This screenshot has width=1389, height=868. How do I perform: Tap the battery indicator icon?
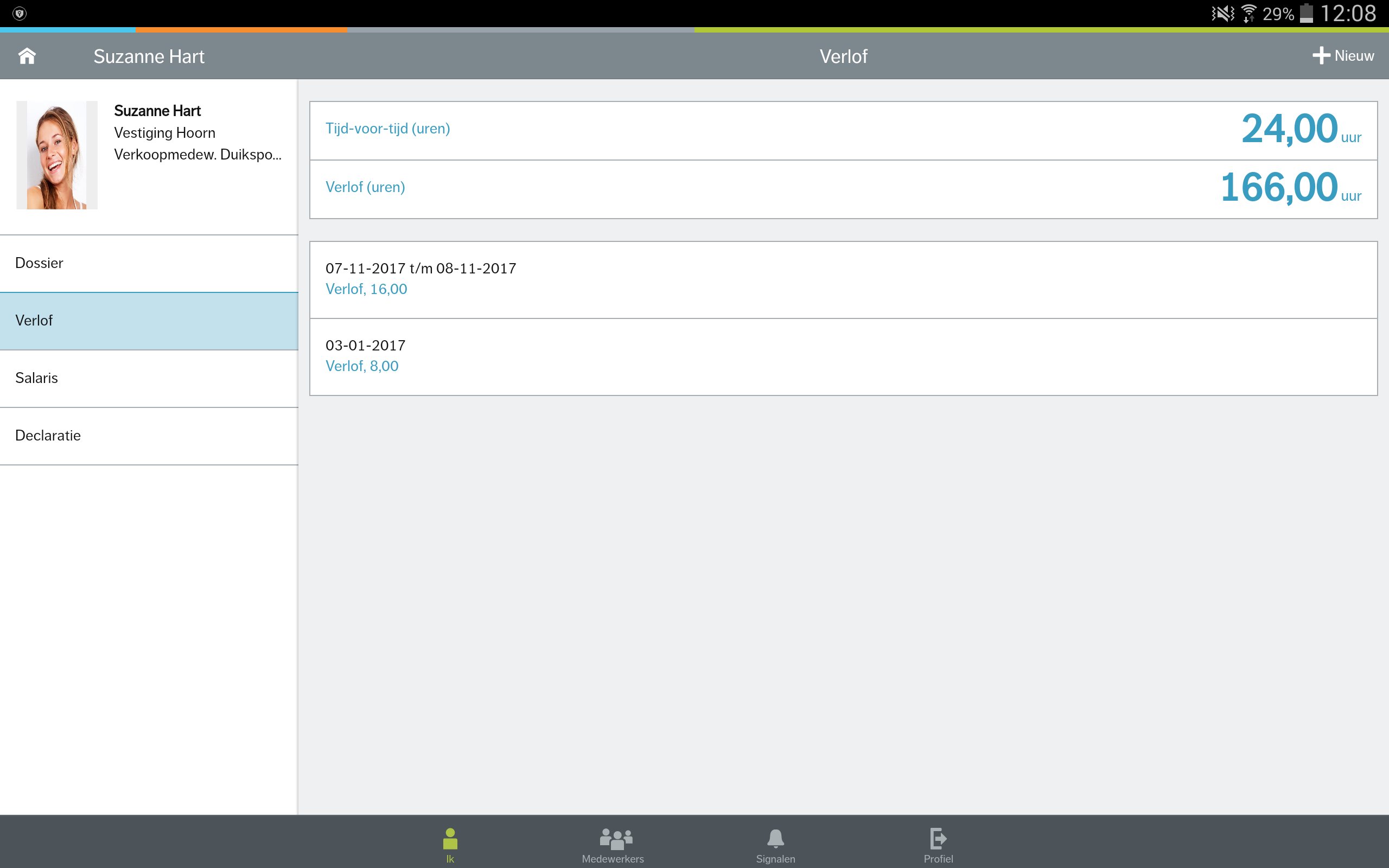1307,13
